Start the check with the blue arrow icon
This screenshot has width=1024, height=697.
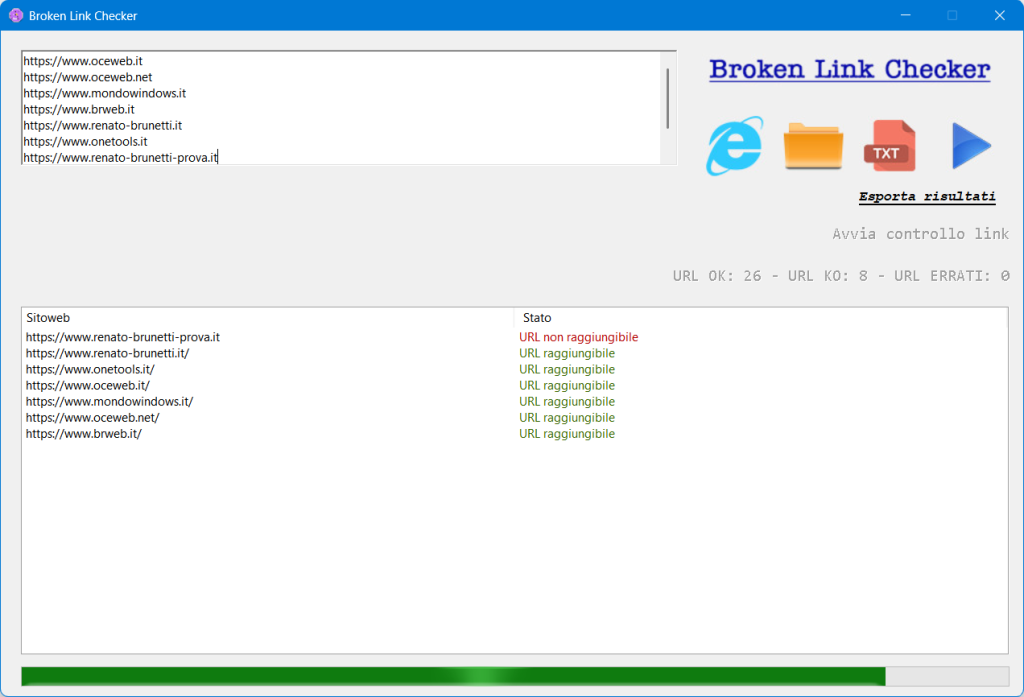pyautogui.click(x=968, y=146)
